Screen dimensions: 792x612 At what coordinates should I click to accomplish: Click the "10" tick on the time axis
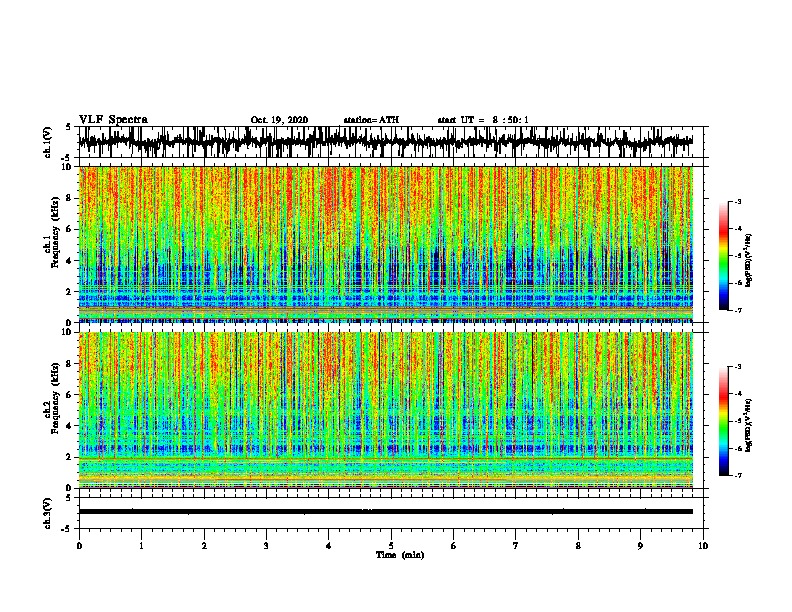703,546
